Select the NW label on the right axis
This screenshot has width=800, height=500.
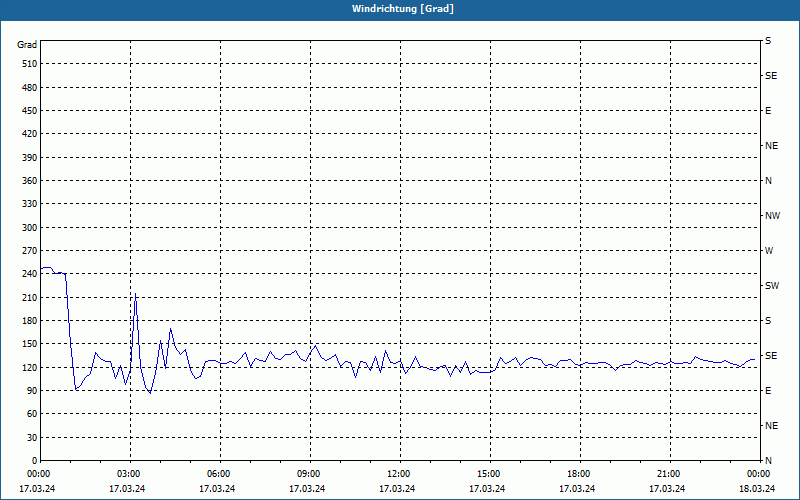click(x=772, y=216)
